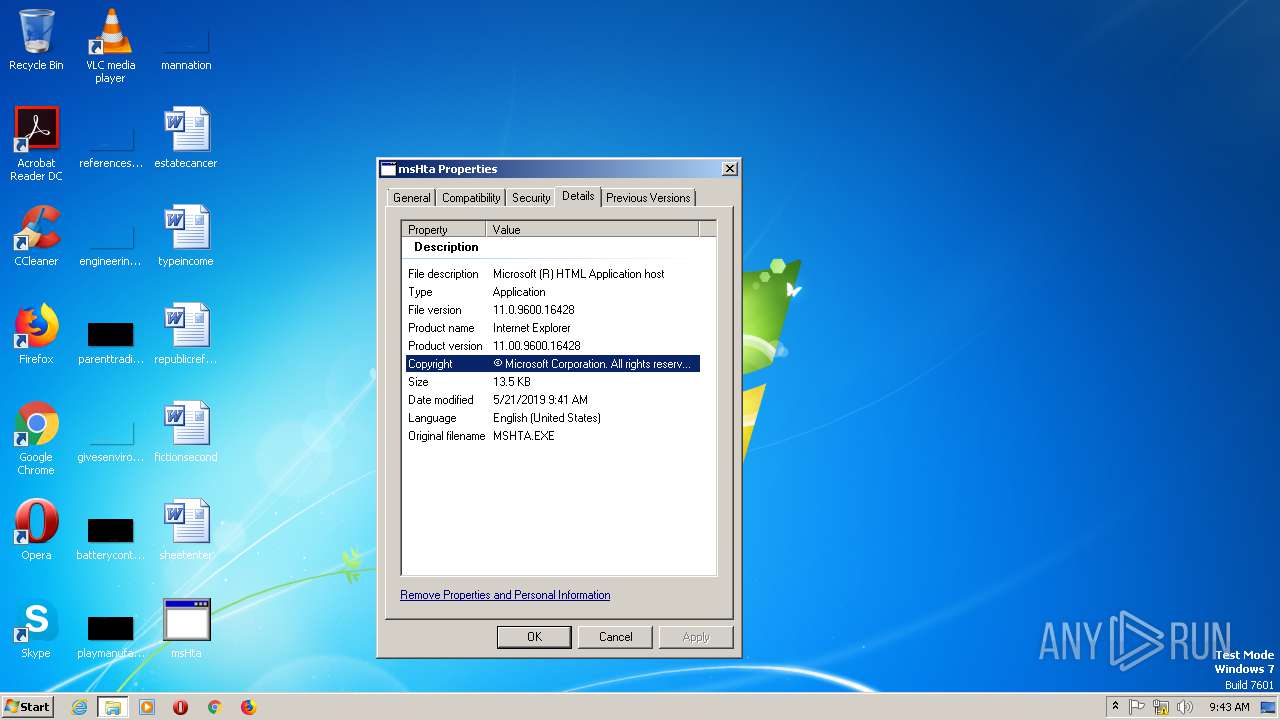The width and height of the screenshot is (1280, 720).
Task: Open Internet Explorer from the taskbar
Action: pyautogui.click(x=80, y=707)
